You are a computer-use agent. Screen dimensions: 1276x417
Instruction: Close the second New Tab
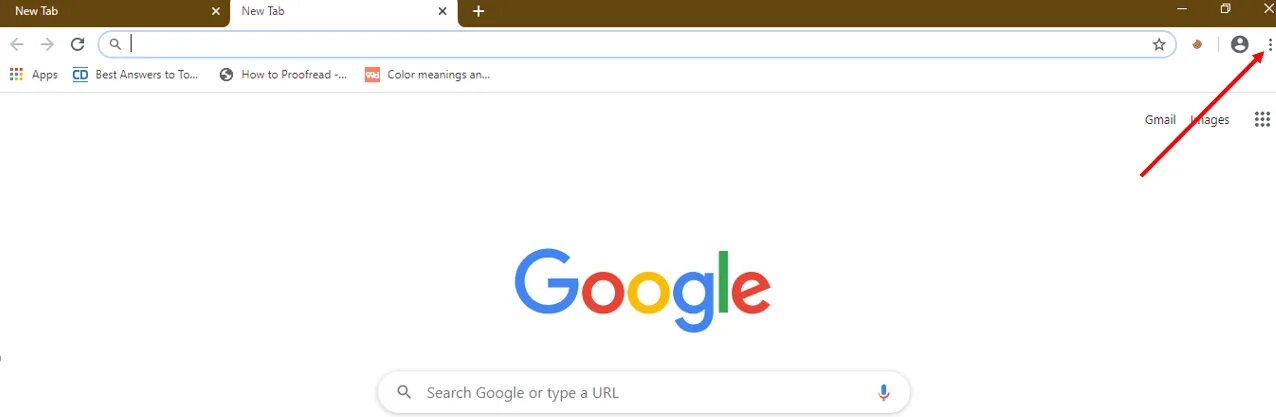443,12
